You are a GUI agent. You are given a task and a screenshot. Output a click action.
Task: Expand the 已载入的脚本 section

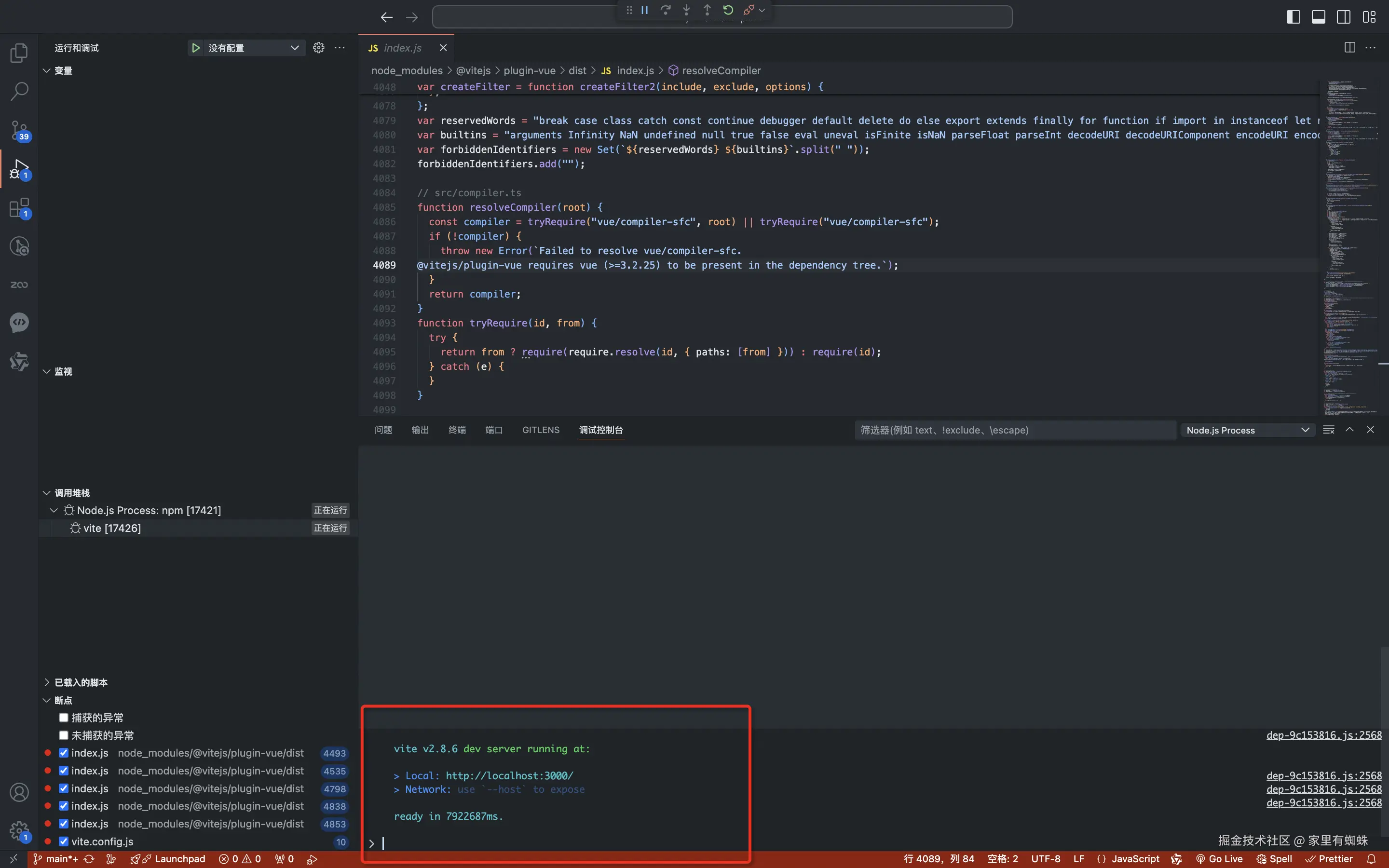pyautogui.click(x=81, y=682)
